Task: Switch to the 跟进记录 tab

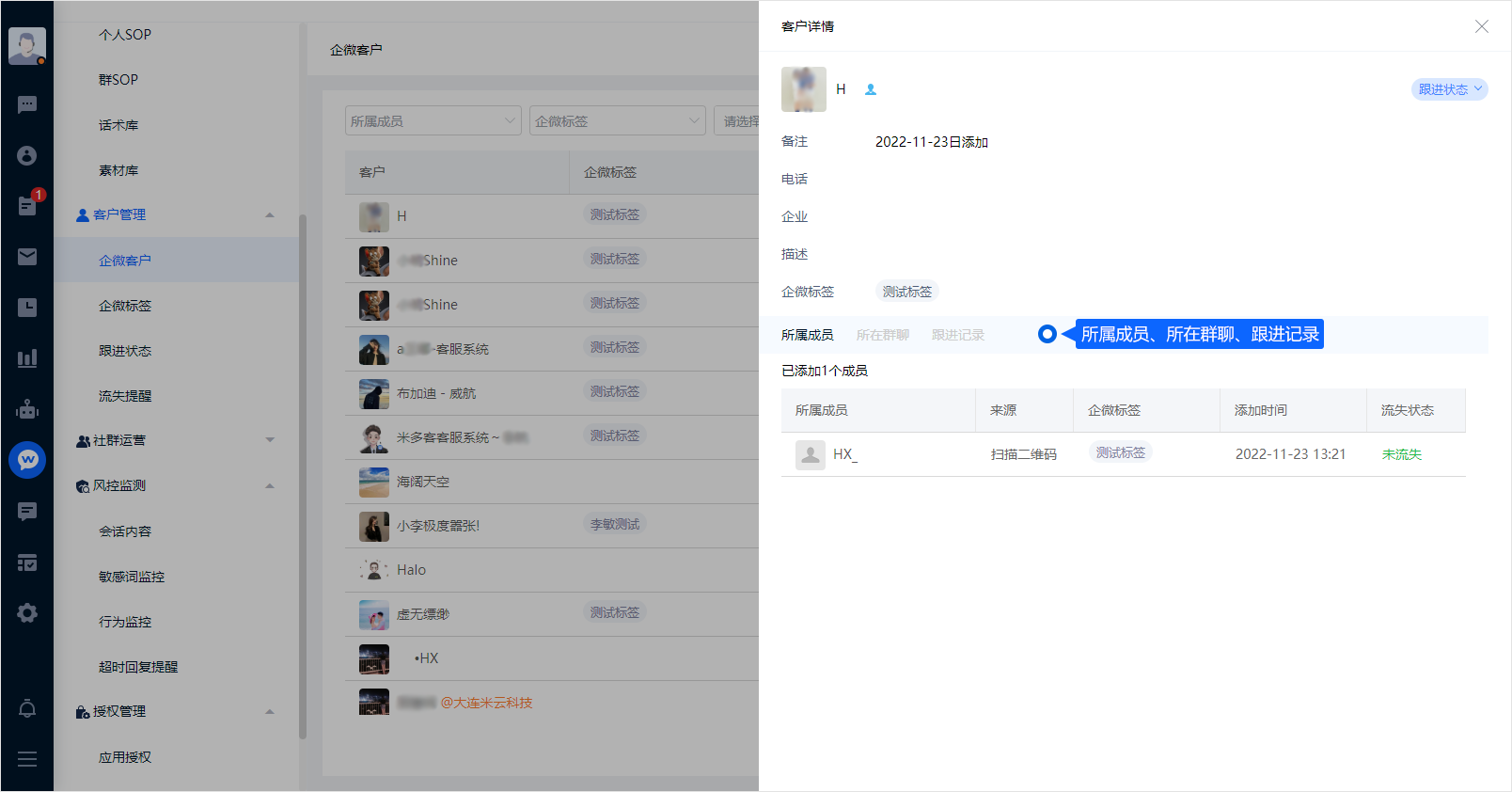Action: [x=957, y=335]
